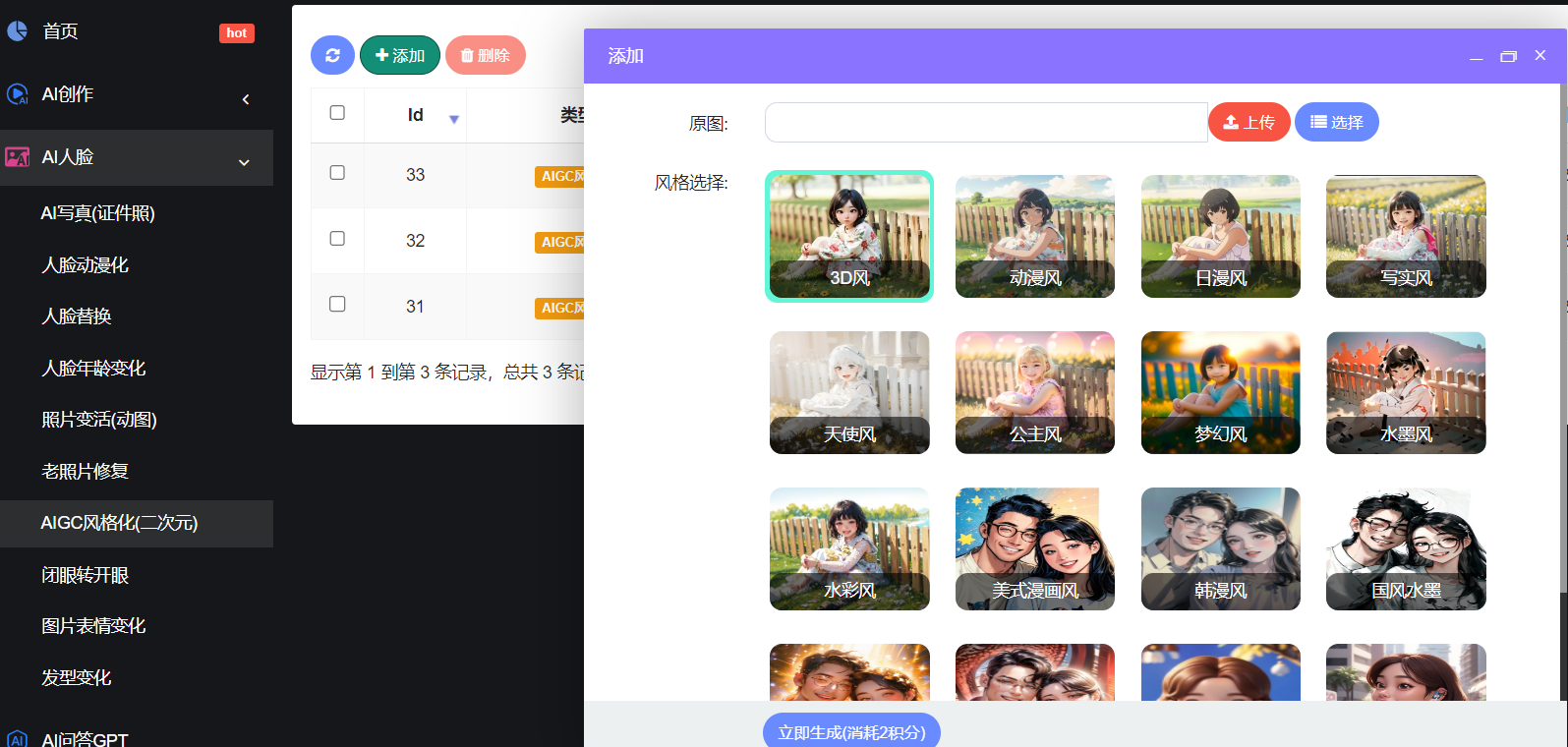The width and height of the screenshot is (1568, 747).
Task: Minimize the 添加 dialog
Action: [1476, 57]
